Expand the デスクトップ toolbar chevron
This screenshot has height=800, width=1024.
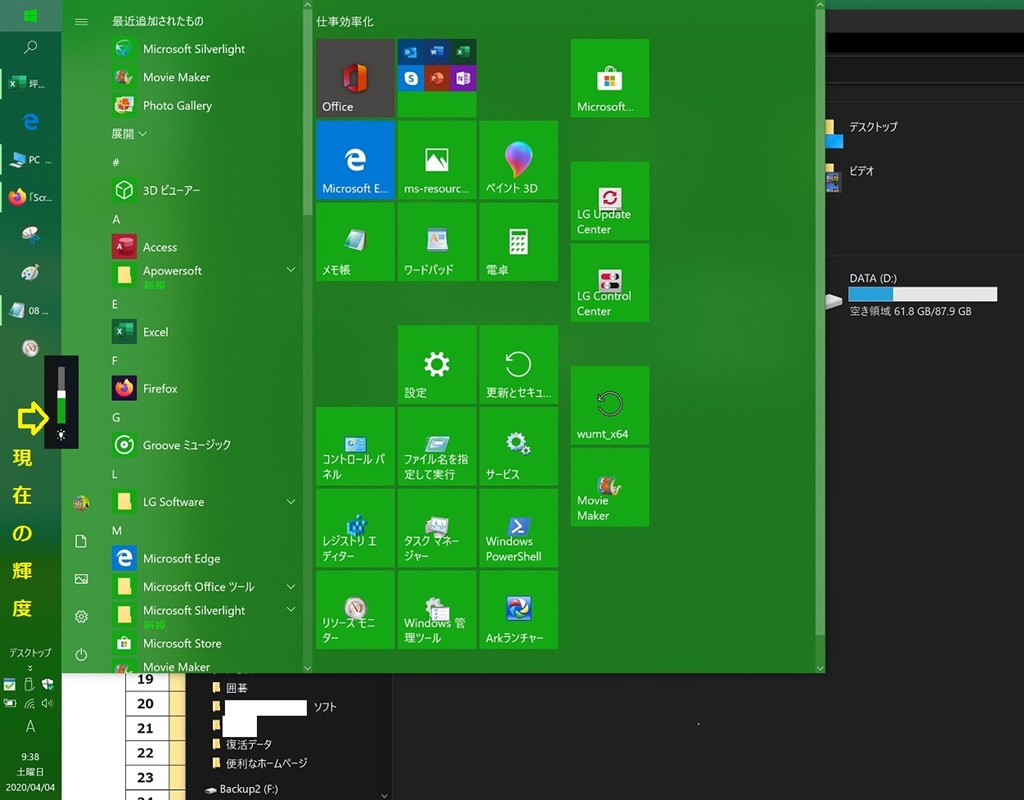pyautogui.click(x=30, y=667)
